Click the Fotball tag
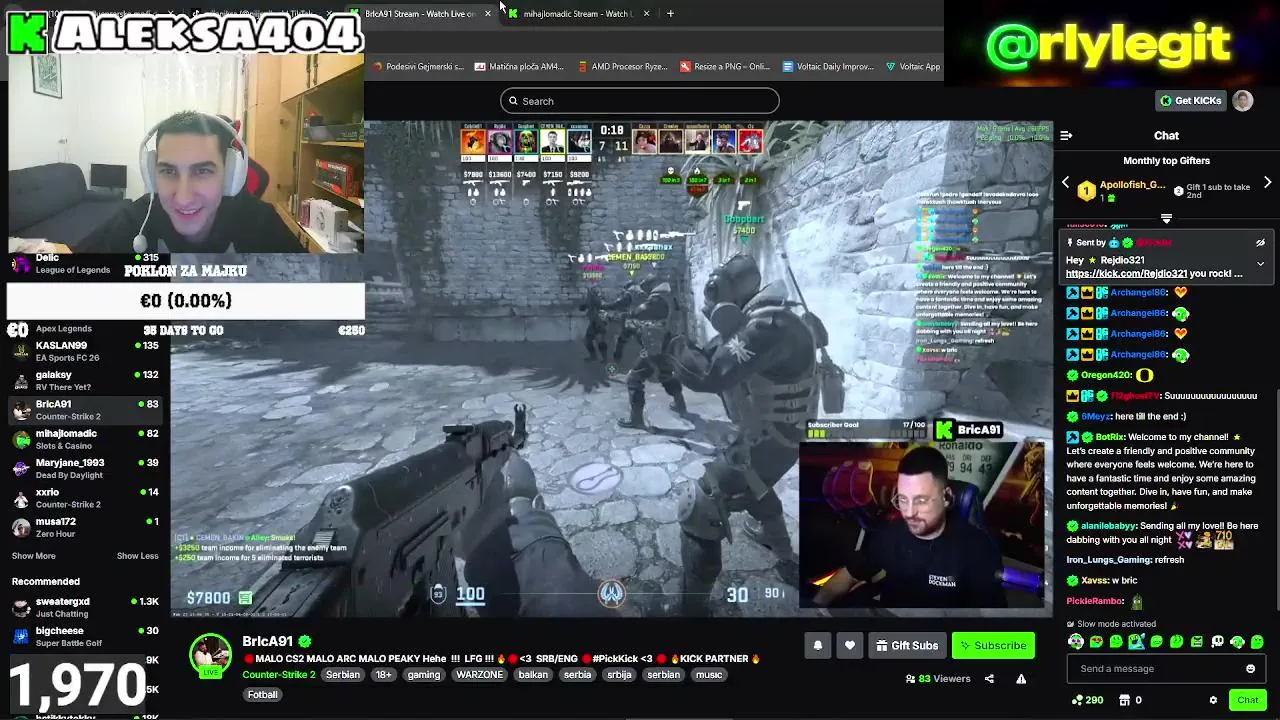This screenshot has width=1280, height=720. pyautogui.click(x=263, y=695)
